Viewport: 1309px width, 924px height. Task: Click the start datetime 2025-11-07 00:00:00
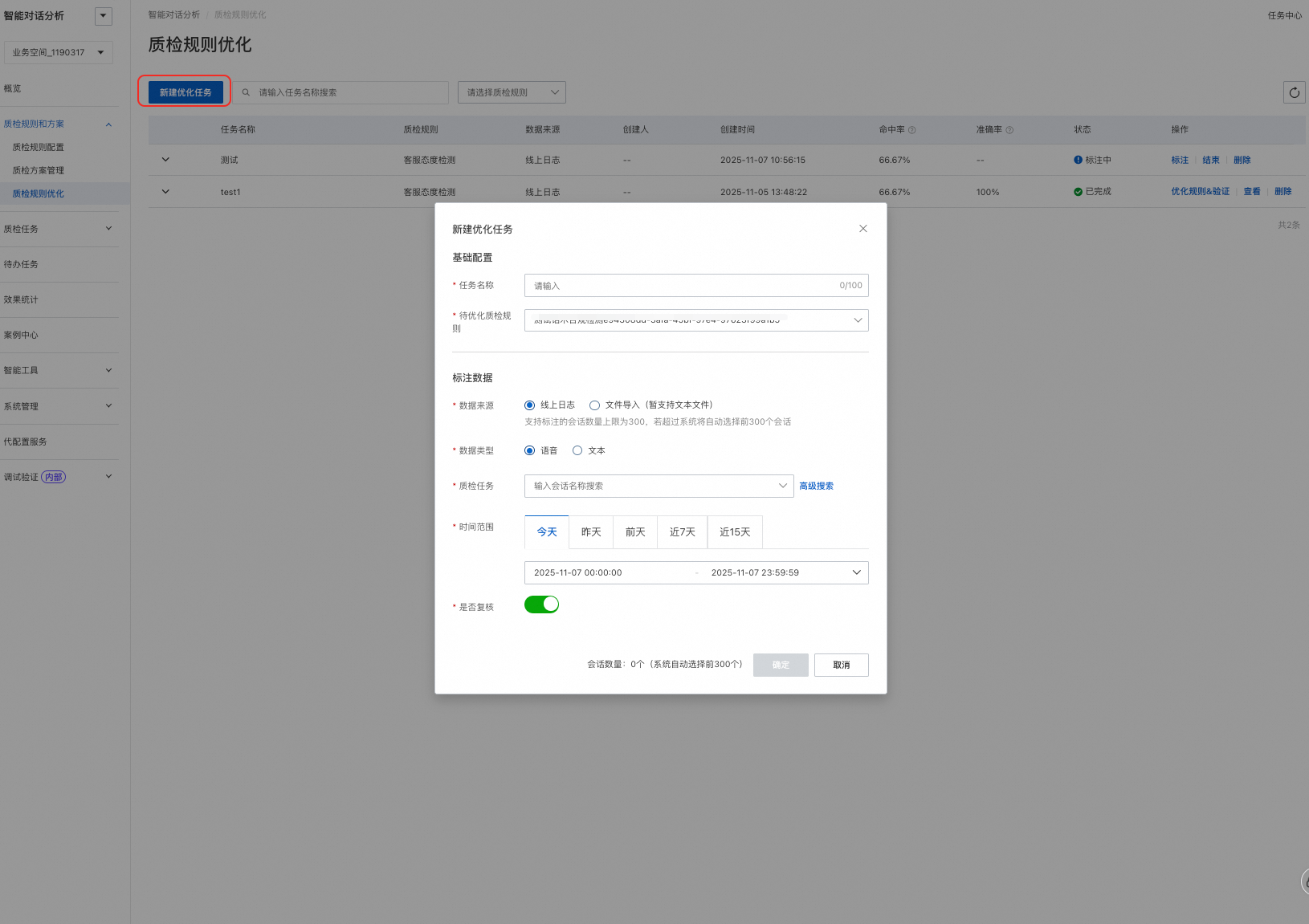(x=578, y=572)
